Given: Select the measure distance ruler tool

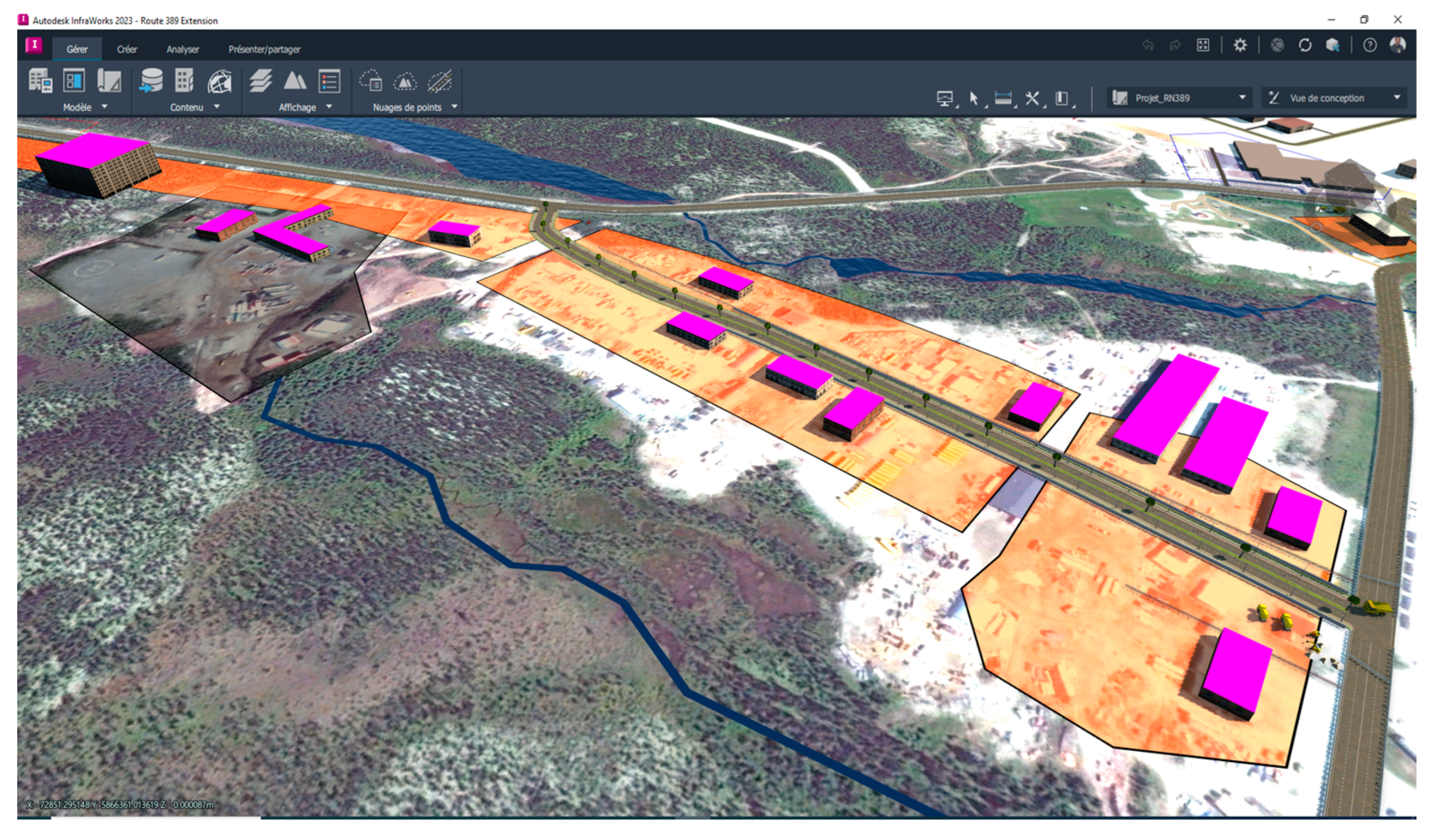Looking at the screenshot, I should [1003, 98].
